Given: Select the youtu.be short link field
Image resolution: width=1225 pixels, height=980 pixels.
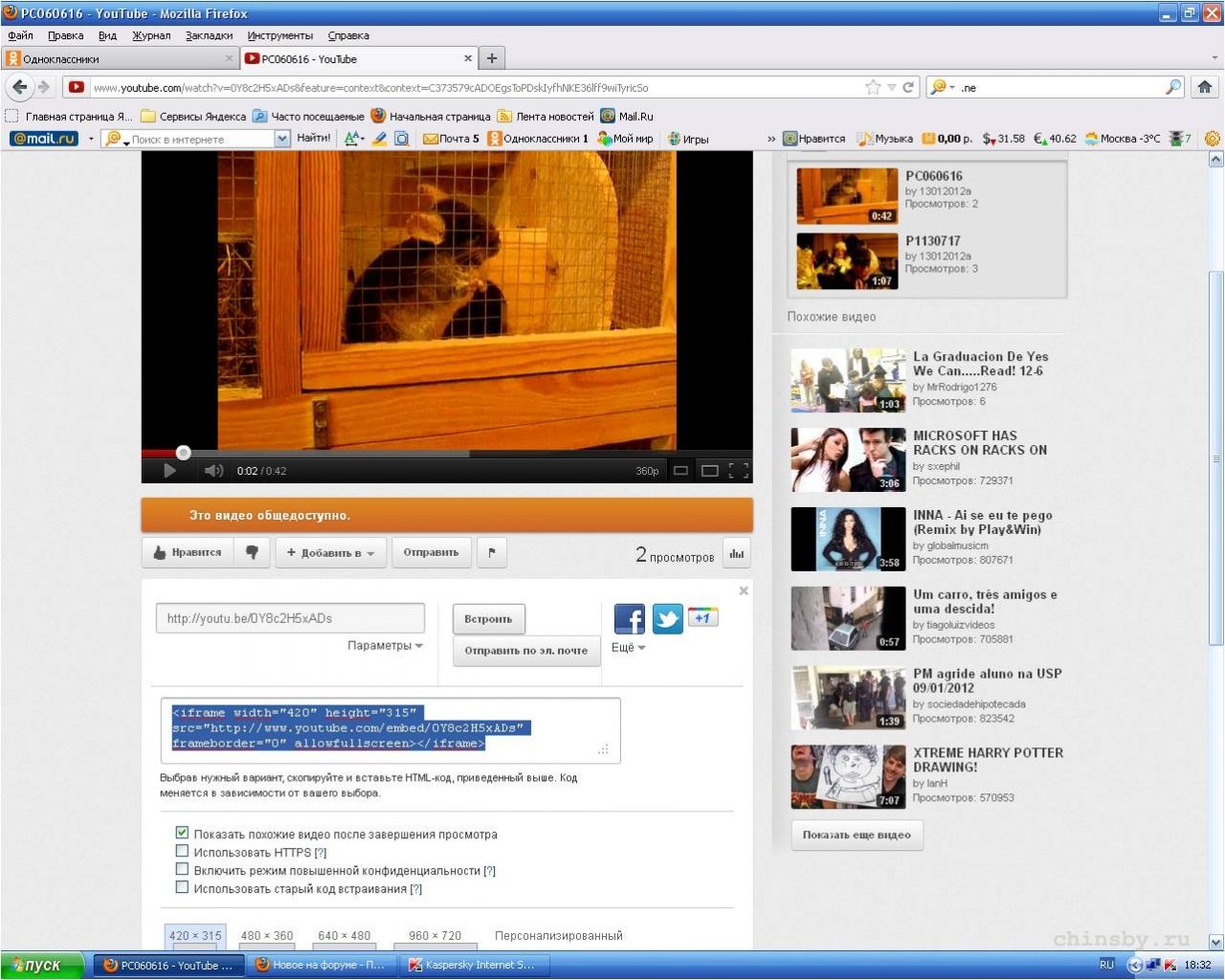Looking at the screenshot, I should point(290,618).
